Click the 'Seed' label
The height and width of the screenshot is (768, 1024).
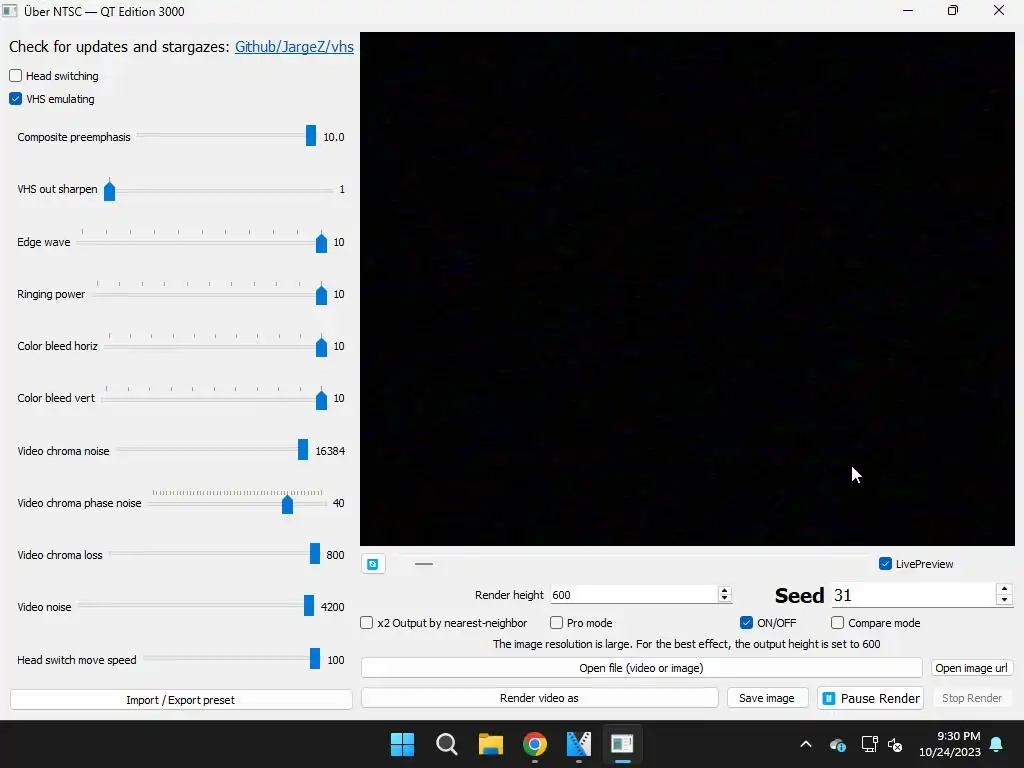coord(799,596)
